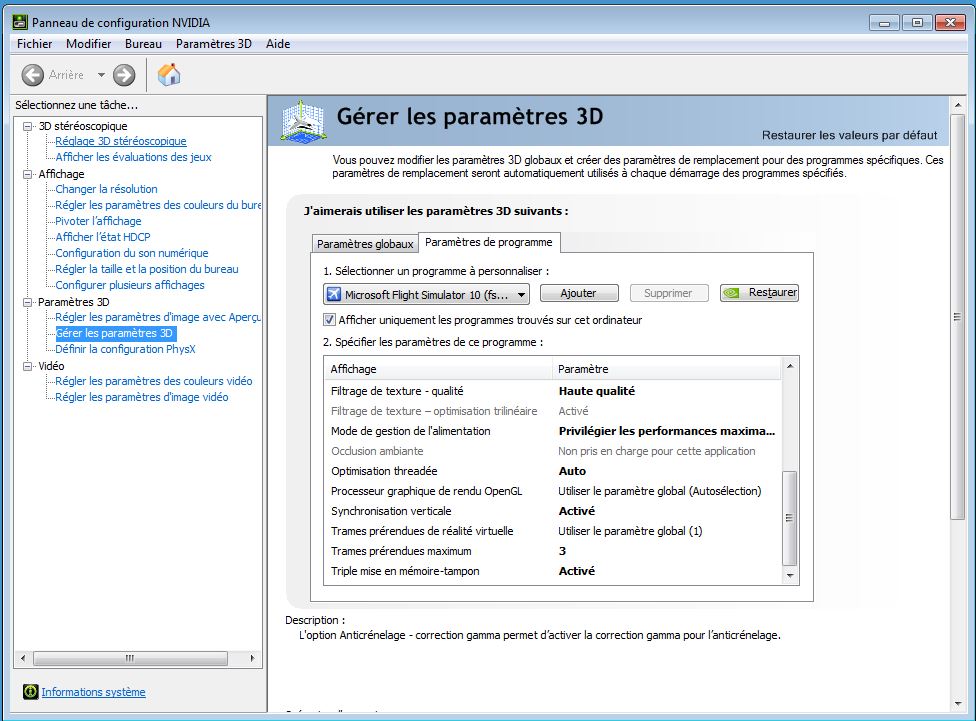
Task: Collapse the Paramètres 3D tree node
Action: click(x=27, y=302)
